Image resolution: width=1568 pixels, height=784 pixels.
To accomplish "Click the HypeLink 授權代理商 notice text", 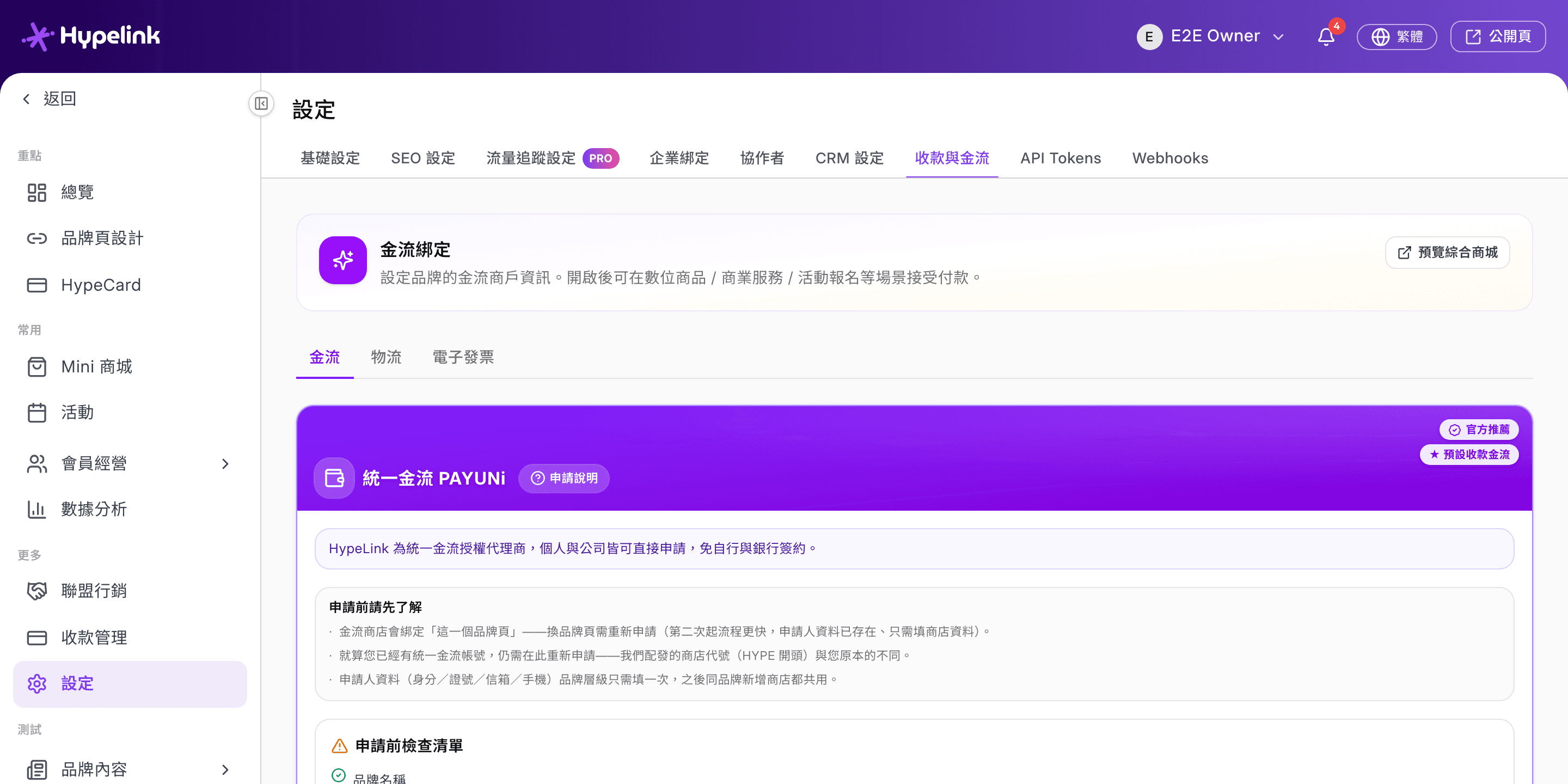I will click(x=573, y=548).
